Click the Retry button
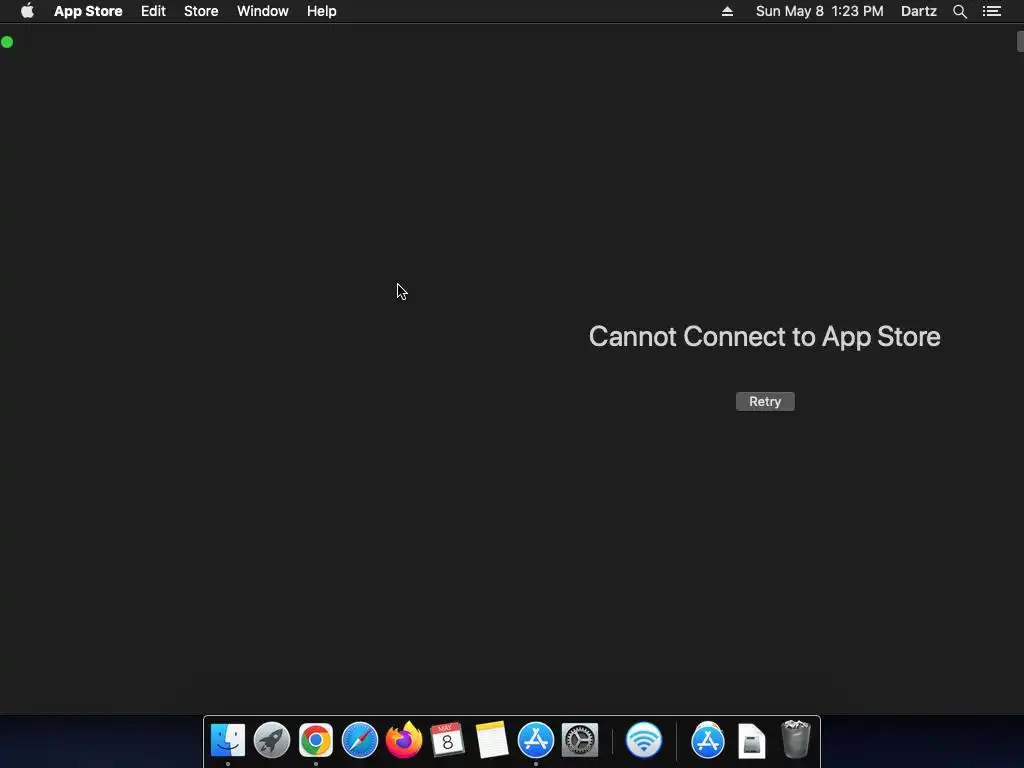Screen dimensions: 1024x768 click(x=765, y=402)
